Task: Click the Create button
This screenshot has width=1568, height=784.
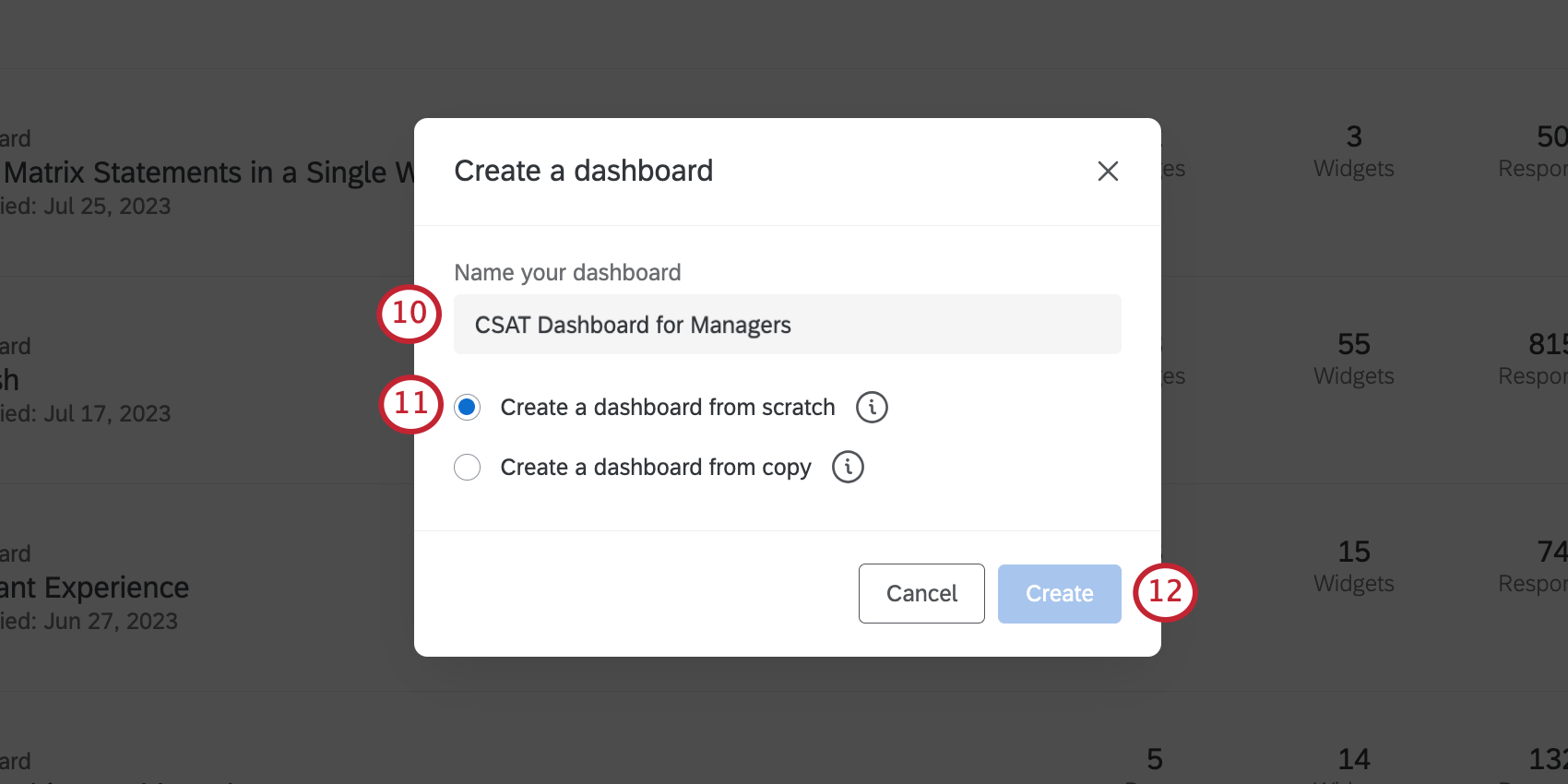Action: [x=1059, y=593]
